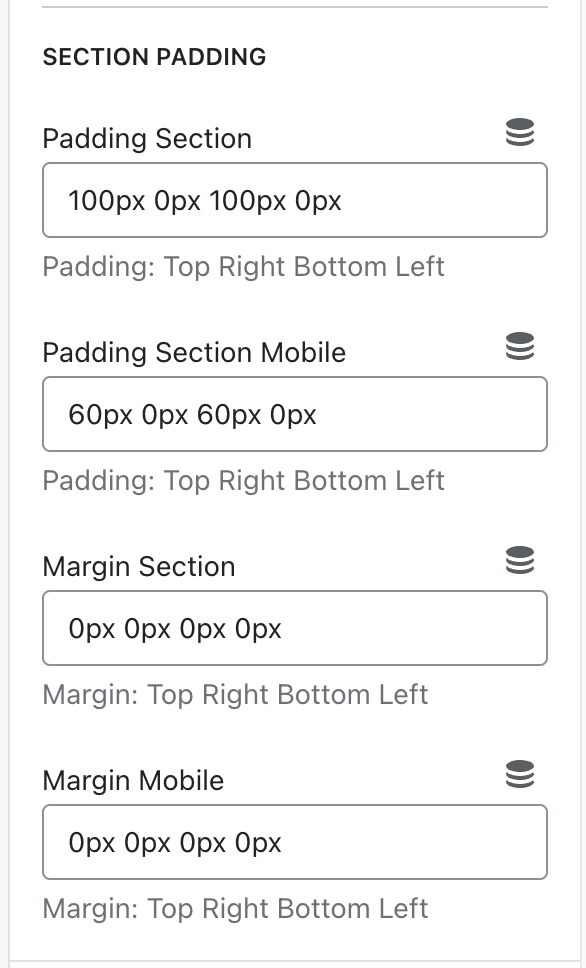The width and height of the screenshot is (586, 968).
Task: Click the divider line above SECTION PADDING
Action: click(295, 7)
